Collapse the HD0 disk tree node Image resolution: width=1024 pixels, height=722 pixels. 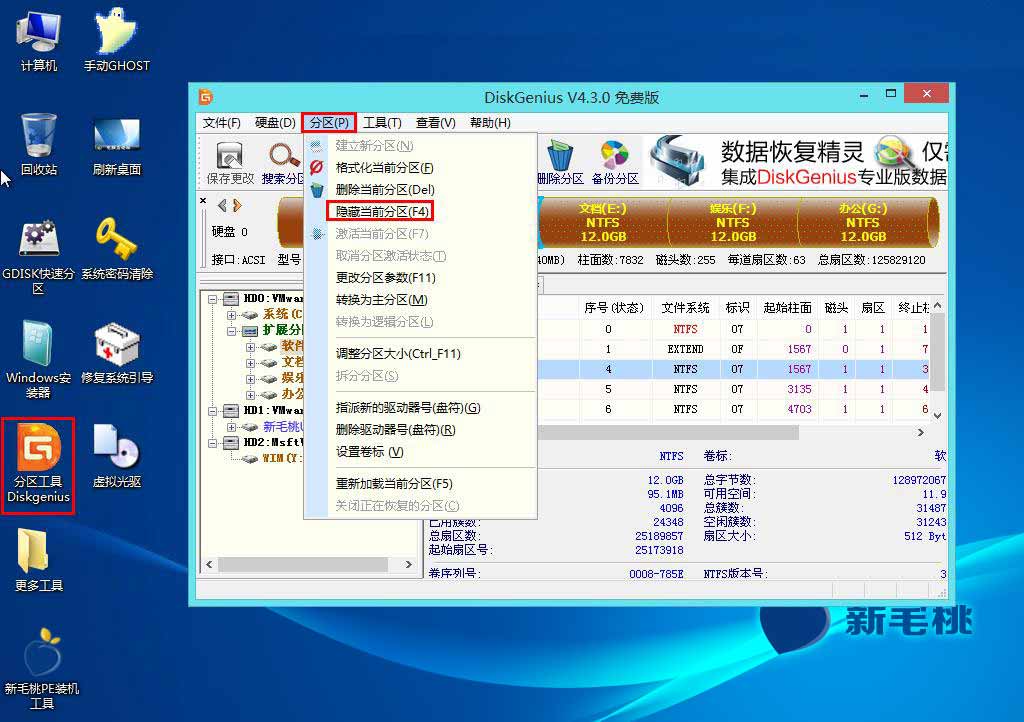click(213, 299)
